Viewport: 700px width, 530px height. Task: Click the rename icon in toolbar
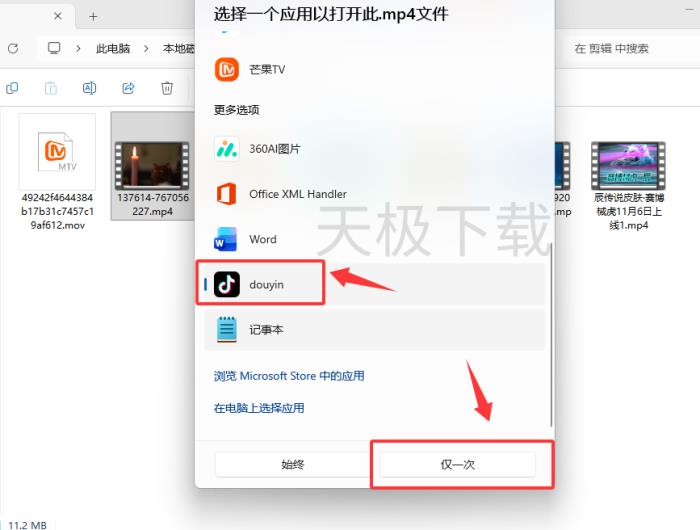[x=89, y=88]
